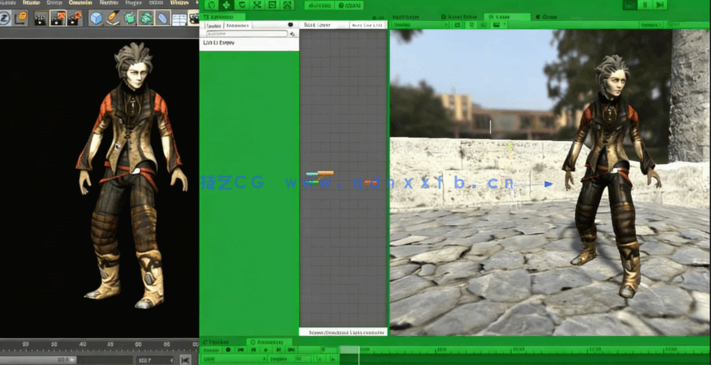Click the Animator parameter search field
Screen dimensions: 711x365
pos(247,34)
